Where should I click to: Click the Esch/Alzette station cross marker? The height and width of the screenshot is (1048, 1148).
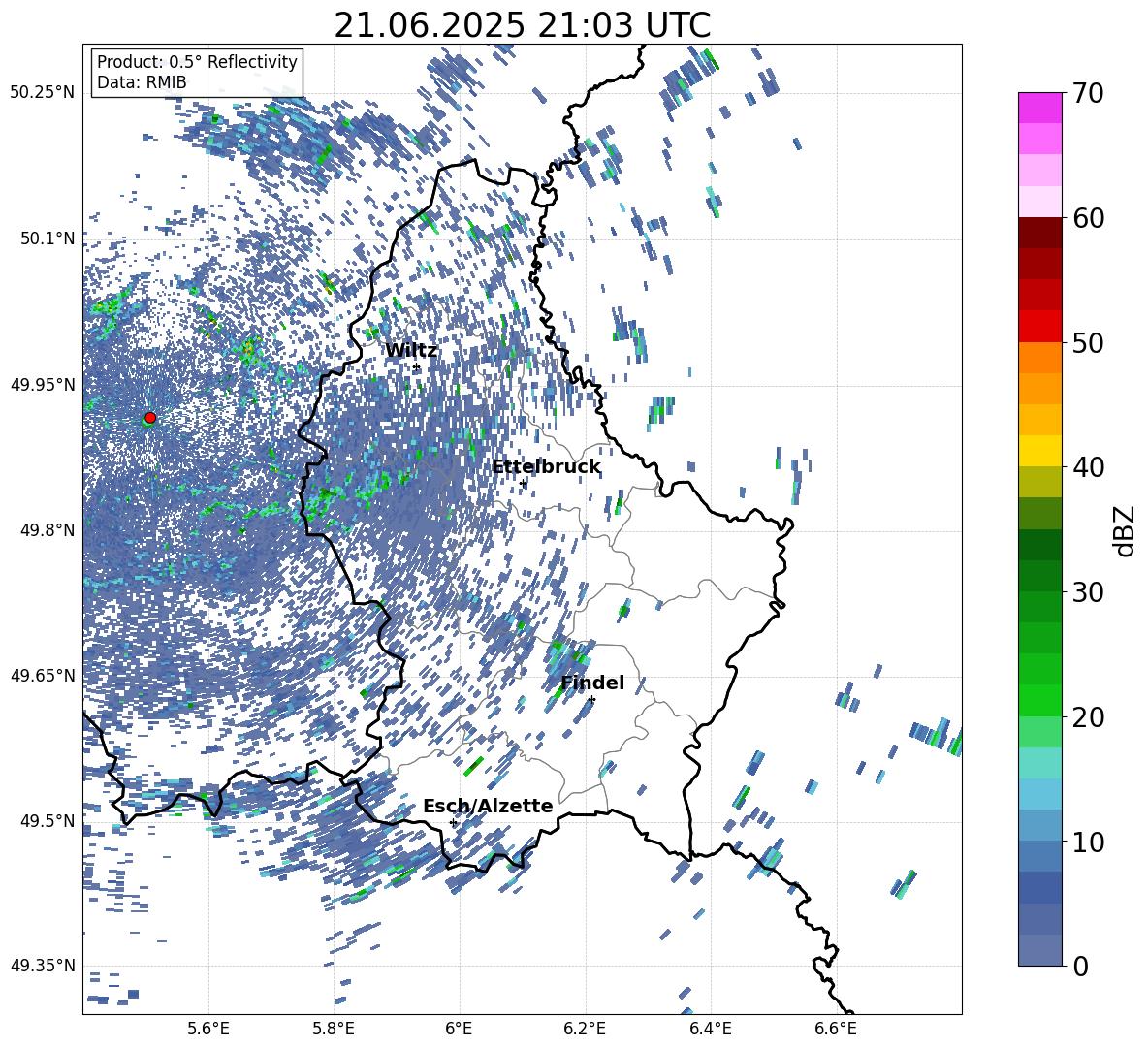[x=453, y=822]
